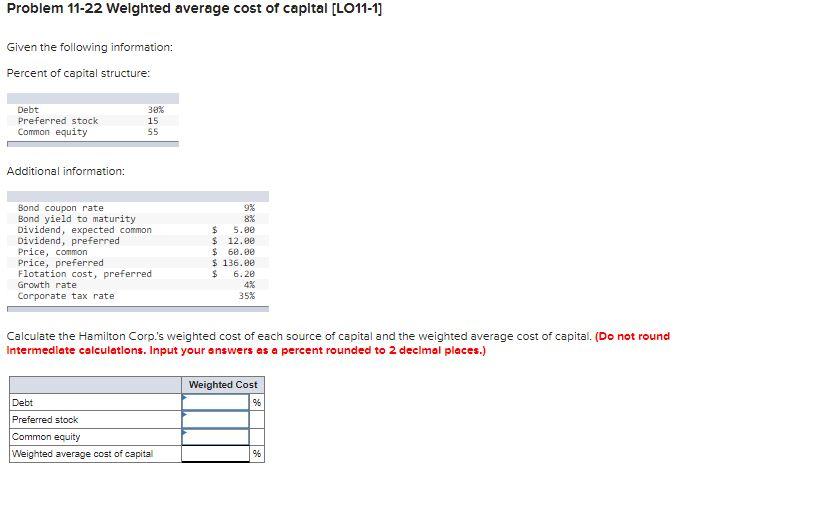Click the 'Common equity' label in answer table
818x518 pixels.
(x=46, y=437)
